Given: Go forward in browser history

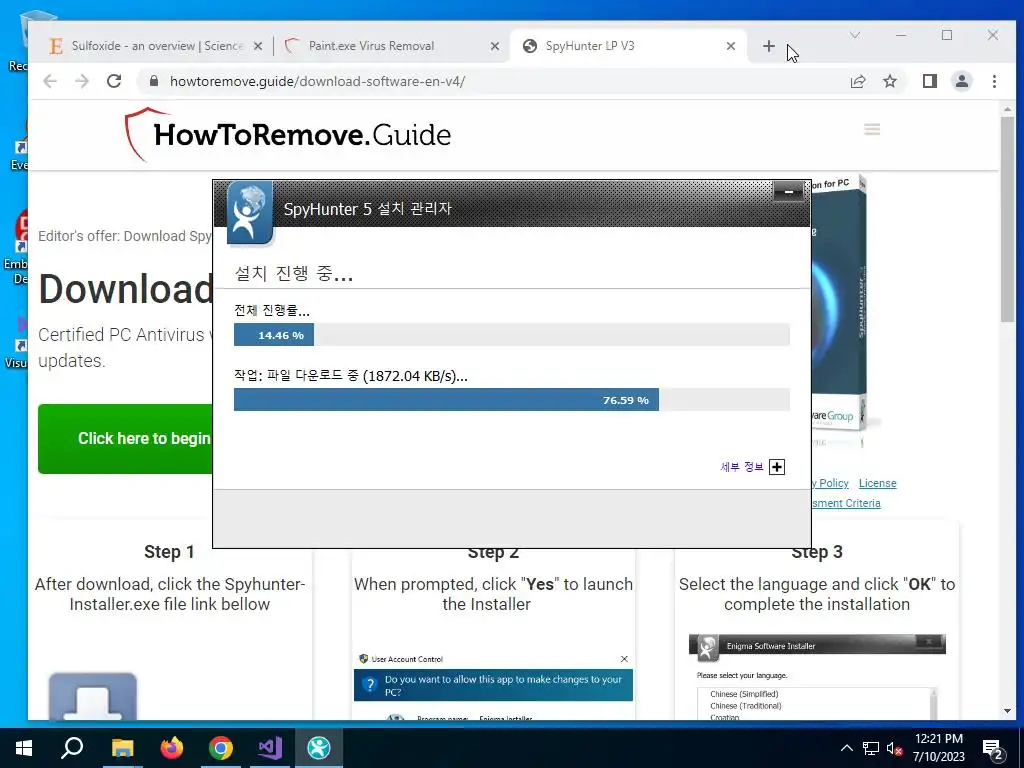Looking at the screenshot, I should click(x=82, y=81).
